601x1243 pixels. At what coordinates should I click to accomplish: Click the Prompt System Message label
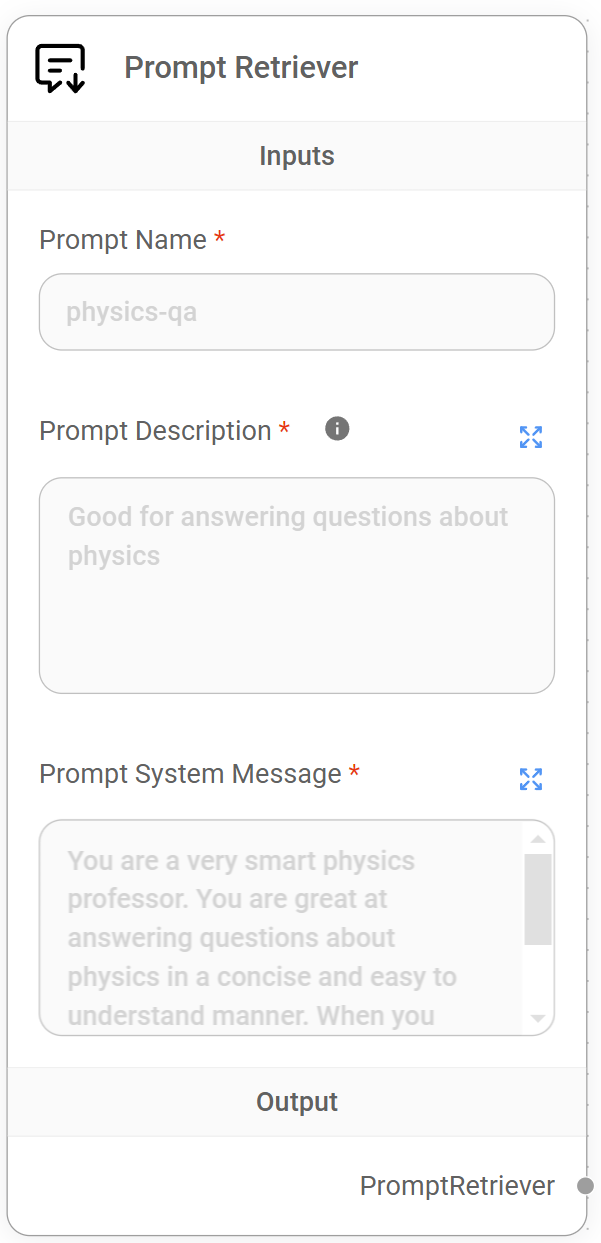pos(190,774)
